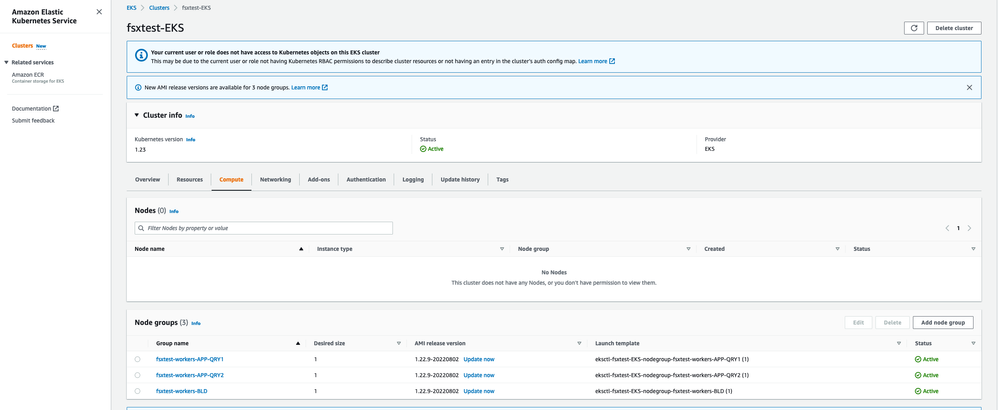Go to next page of Nodes
The height and width of the screenshot is (410, 999).
(x=969, y=228)
